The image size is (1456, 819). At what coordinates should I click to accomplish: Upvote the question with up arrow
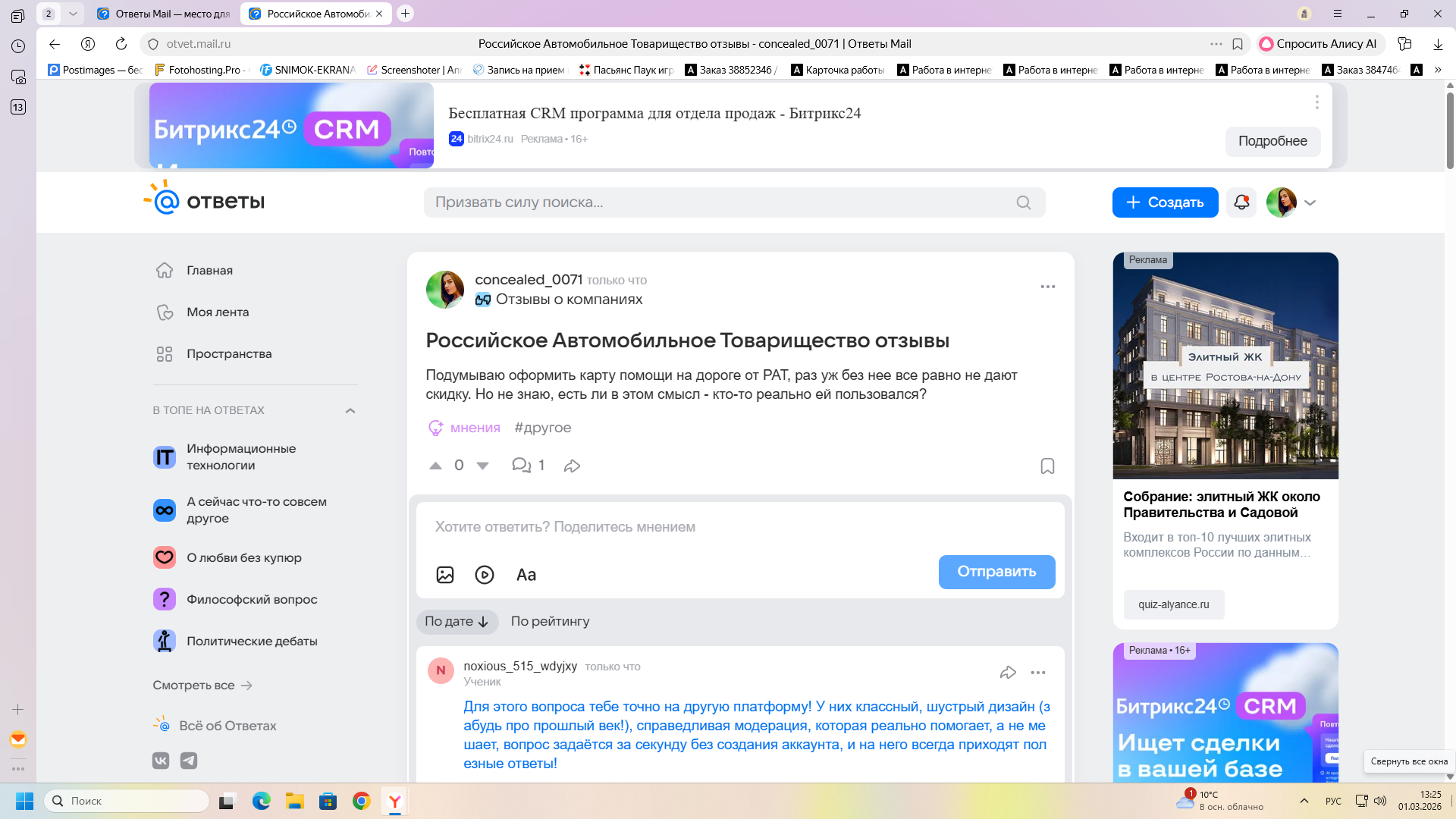pos(435,466)
